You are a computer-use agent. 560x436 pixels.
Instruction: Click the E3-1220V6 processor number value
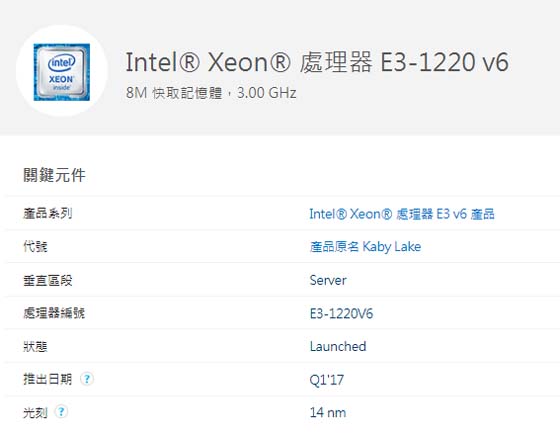[341, 314]
